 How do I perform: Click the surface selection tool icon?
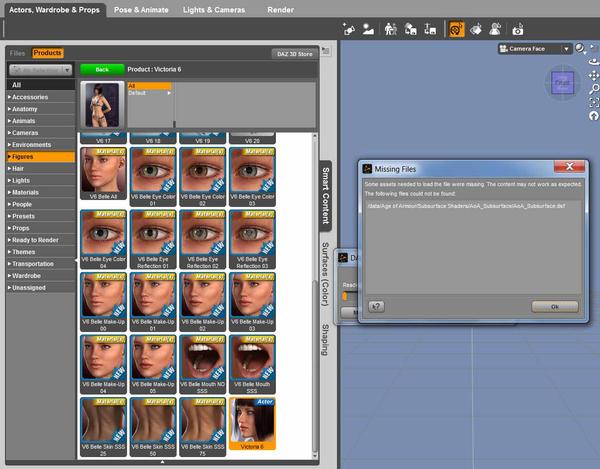(476, 29)
